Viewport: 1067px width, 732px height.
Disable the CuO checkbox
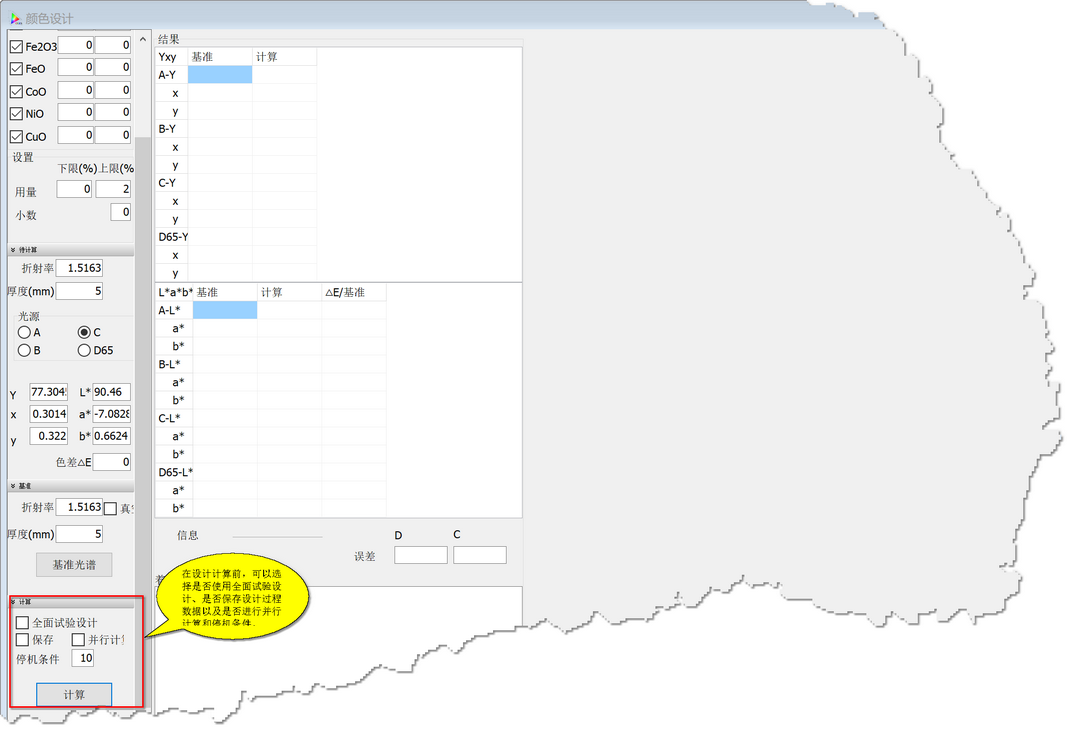tap(16, 136)
